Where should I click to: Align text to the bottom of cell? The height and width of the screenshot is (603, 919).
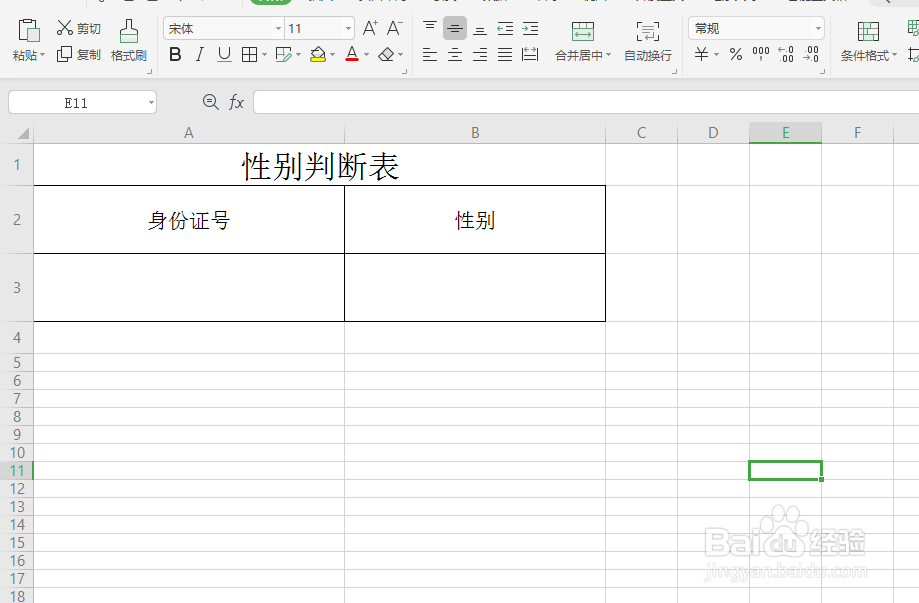click(480, 28)
